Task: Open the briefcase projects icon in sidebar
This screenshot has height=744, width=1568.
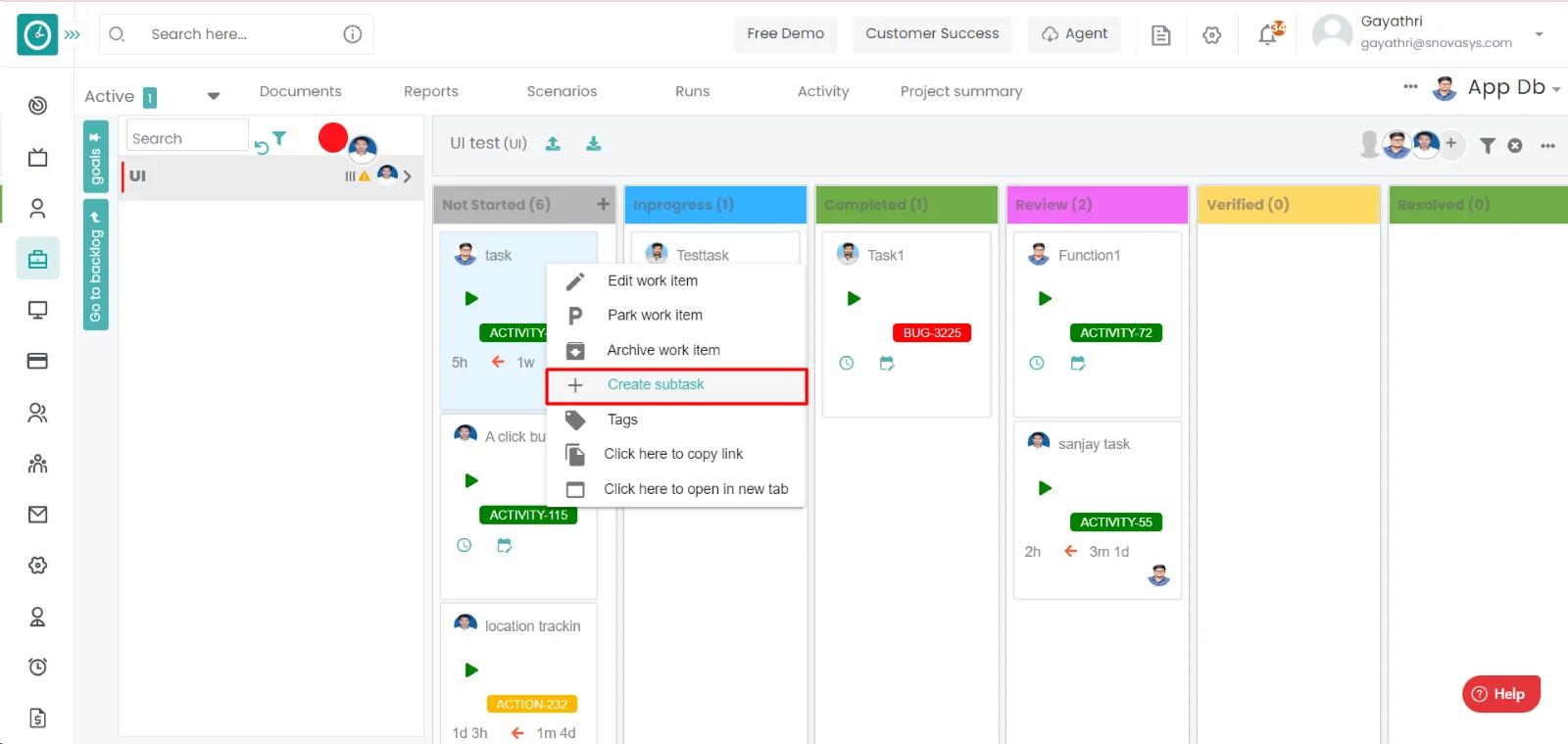Action: pyautogui.click(x=37, y=260)
